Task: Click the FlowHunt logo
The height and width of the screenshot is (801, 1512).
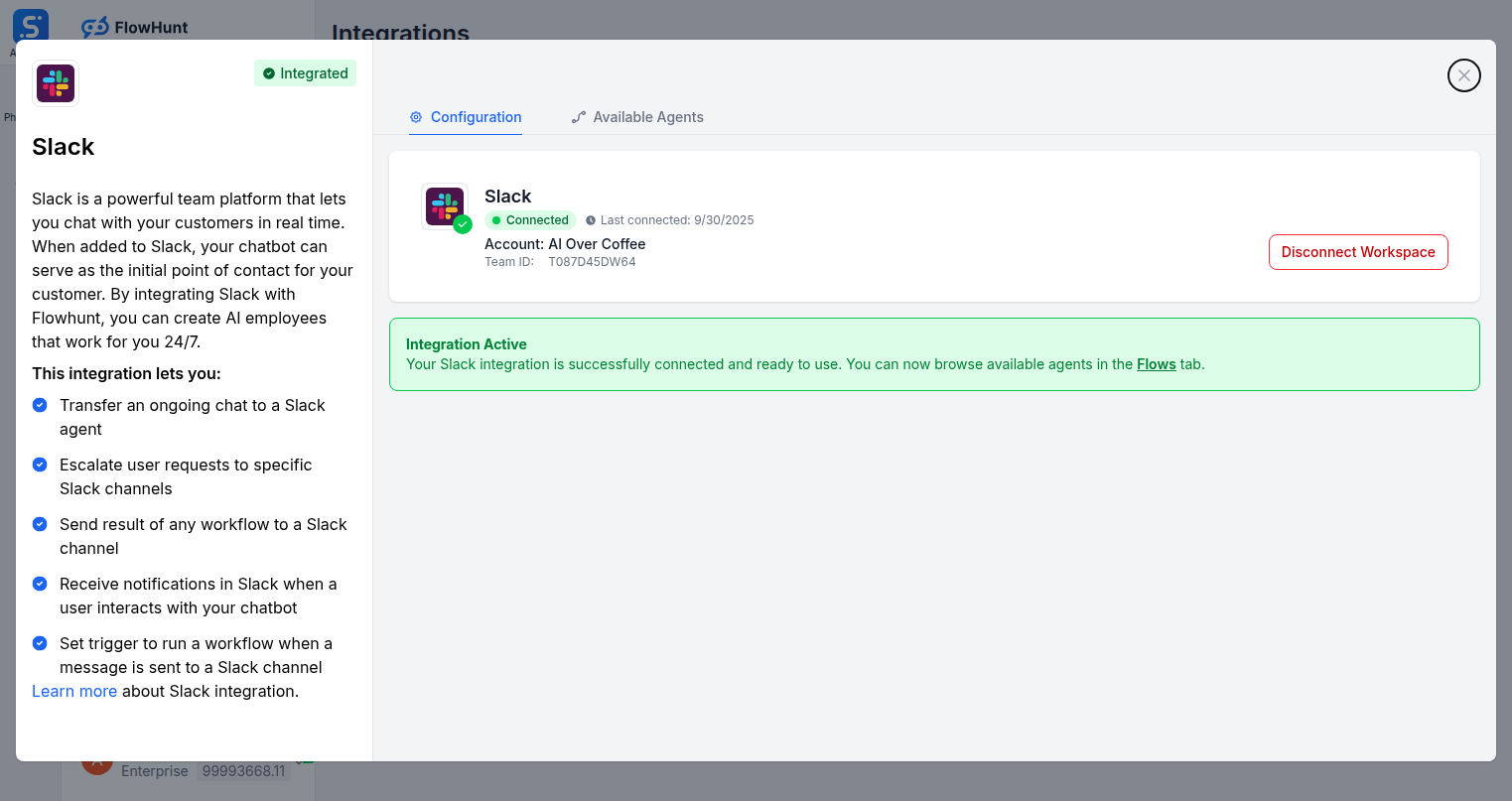Action: 133,27
